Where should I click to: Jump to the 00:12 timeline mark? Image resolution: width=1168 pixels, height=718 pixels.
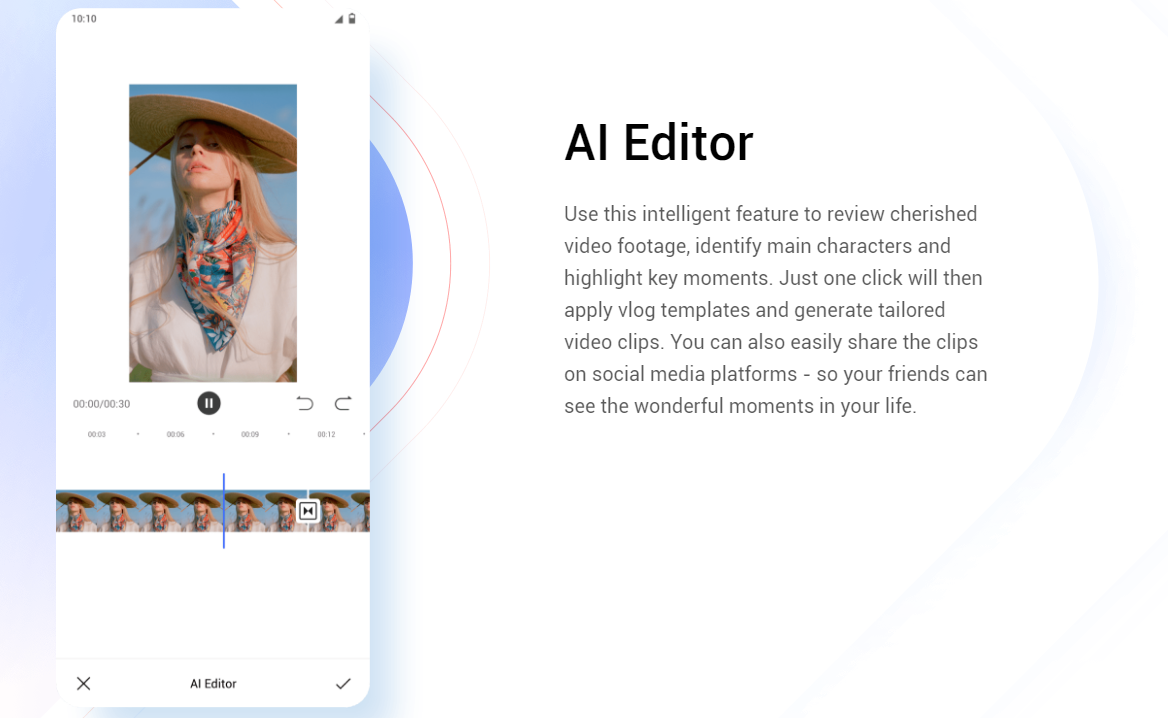tap(326, 435)
